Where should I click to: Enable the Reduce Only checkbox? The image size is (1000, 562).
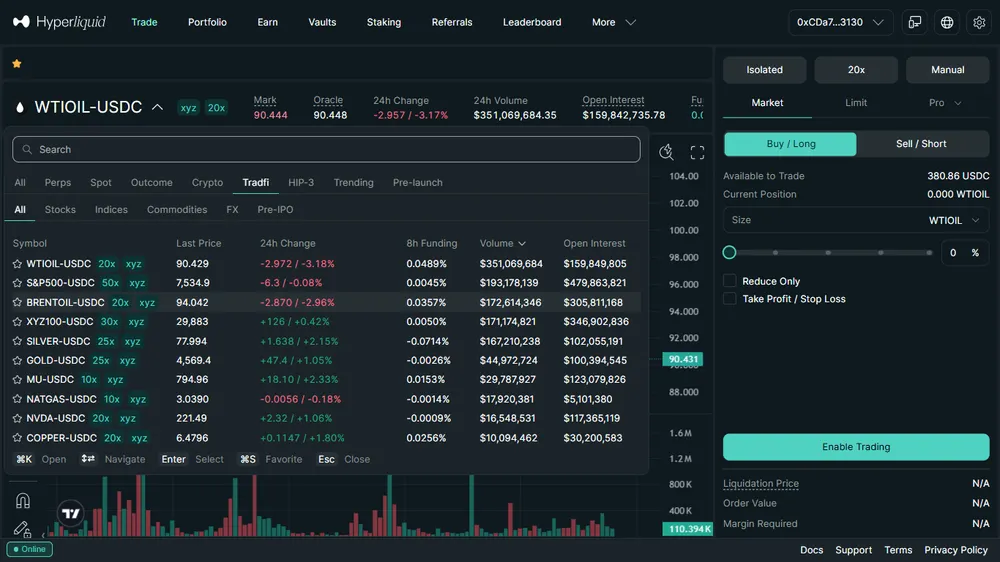click(730, 281)
